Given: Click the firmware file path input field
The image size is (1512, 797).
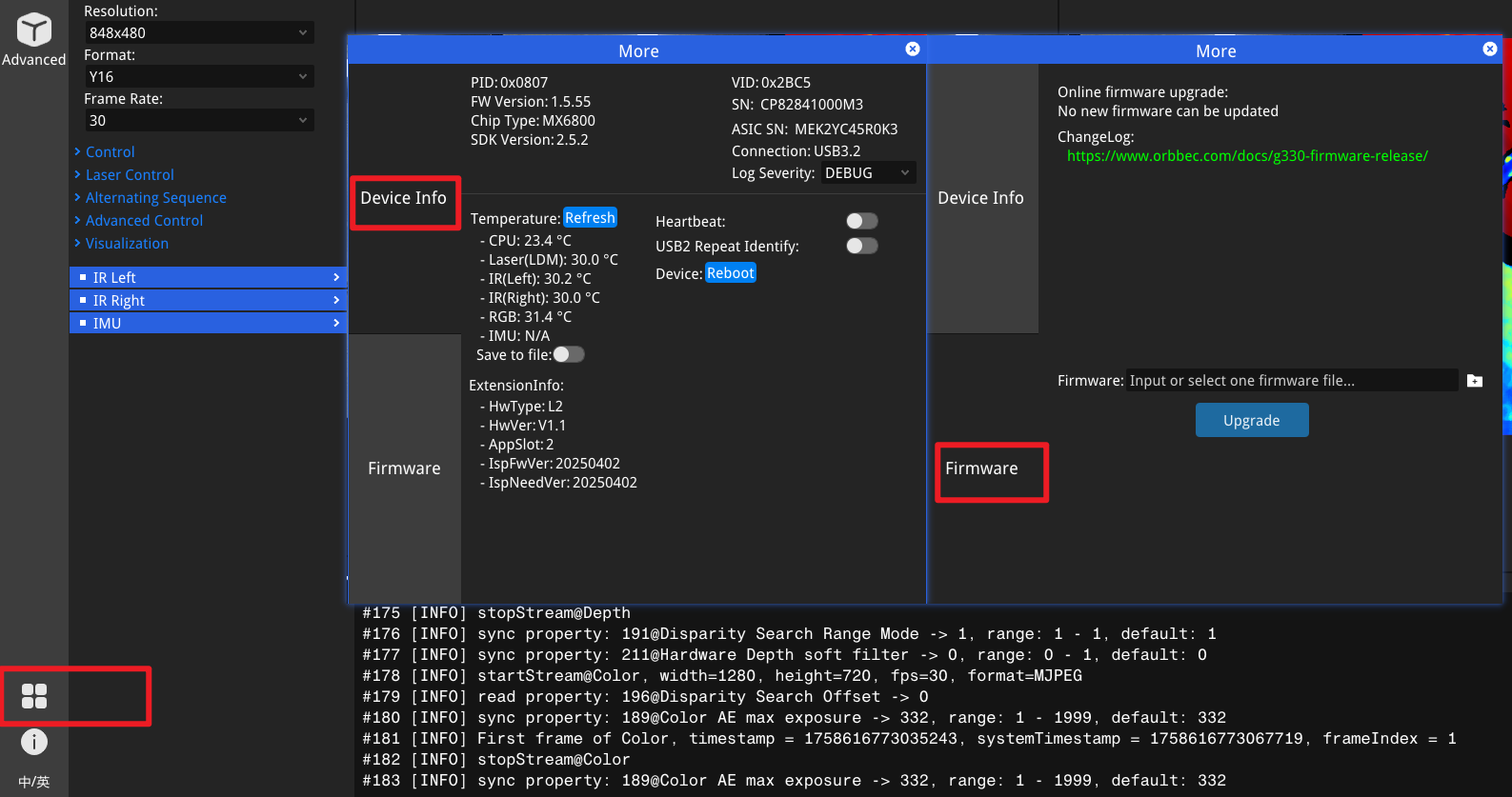Looking at the screenshot, I should pos(1291,381).
